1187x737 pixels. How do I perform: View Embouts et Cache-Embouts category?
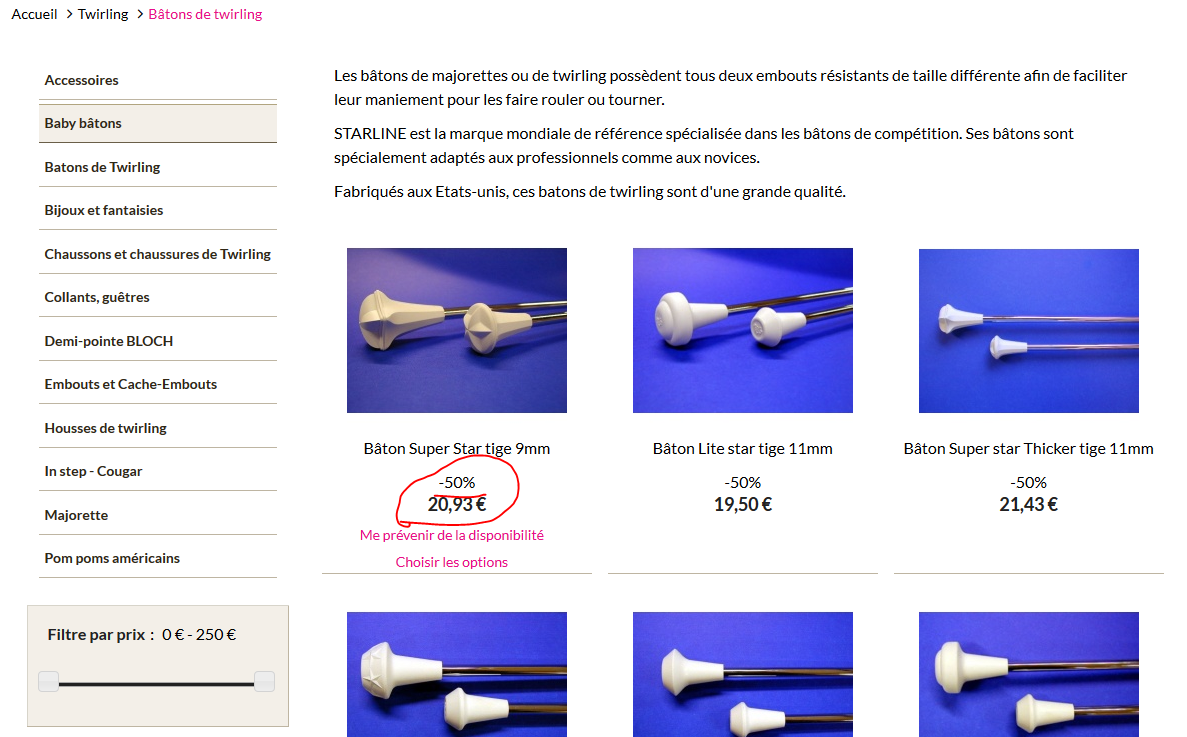pos(130,384)
